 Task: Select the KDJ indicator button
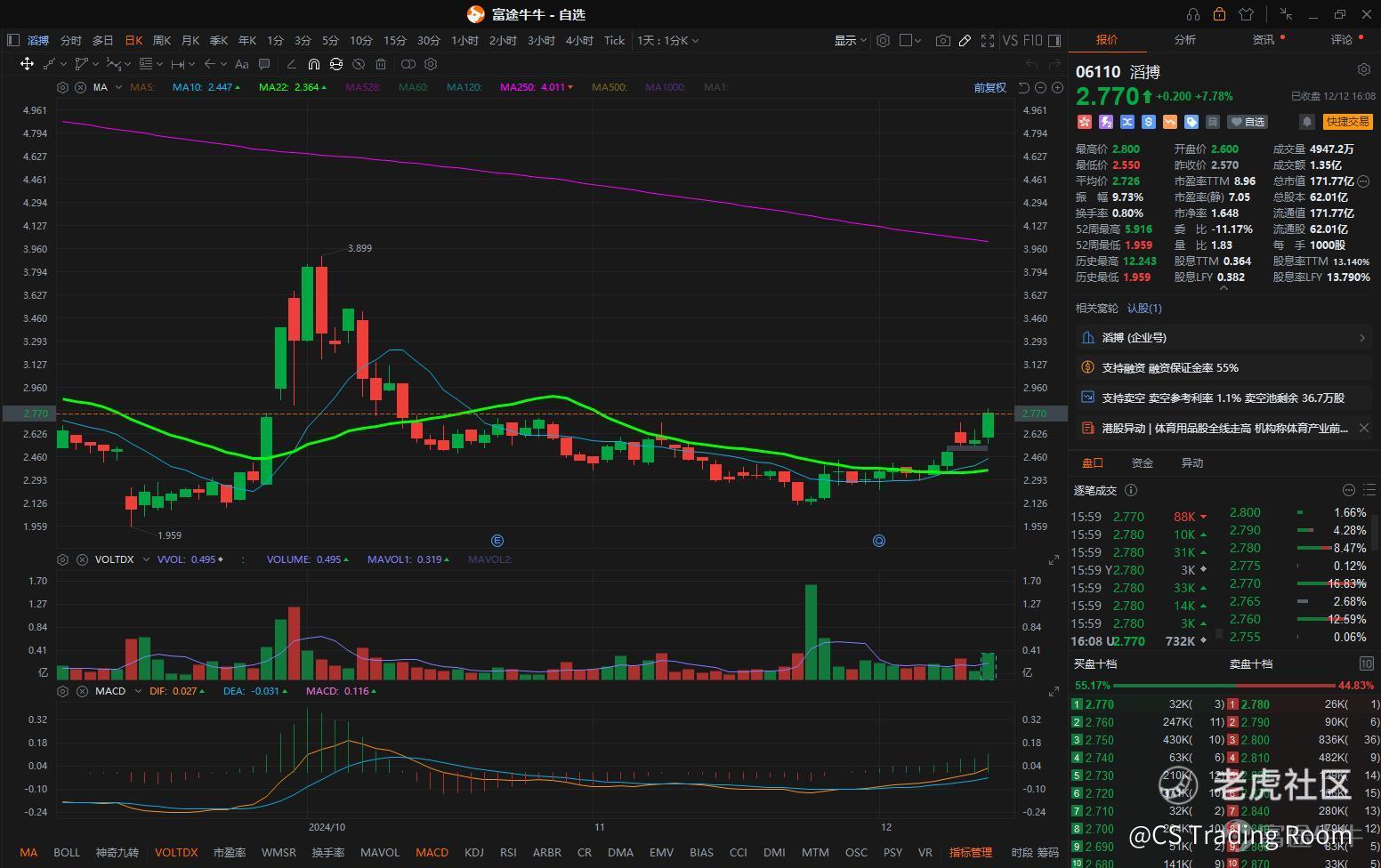coord(473,852)
